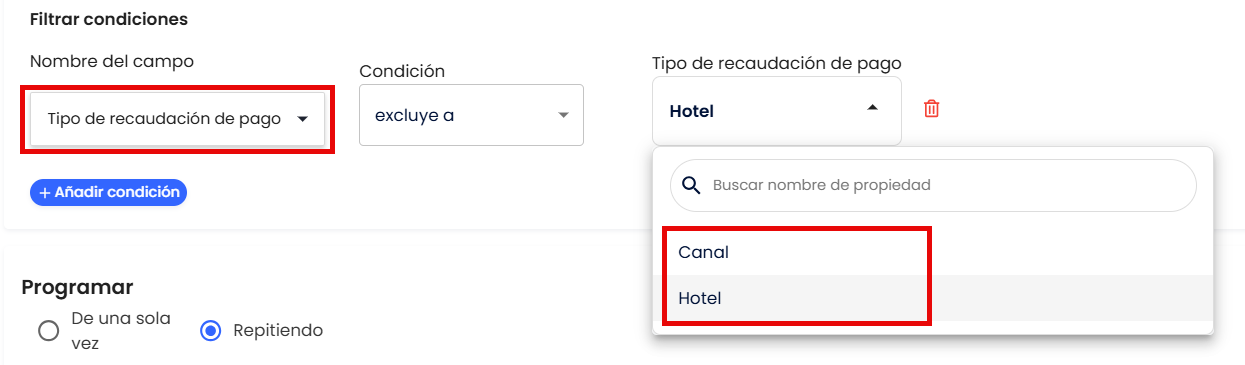The width and height of the screenshot is (1245, 365).
Task: Delete the condition with the red trash icon
Action: 931,109
